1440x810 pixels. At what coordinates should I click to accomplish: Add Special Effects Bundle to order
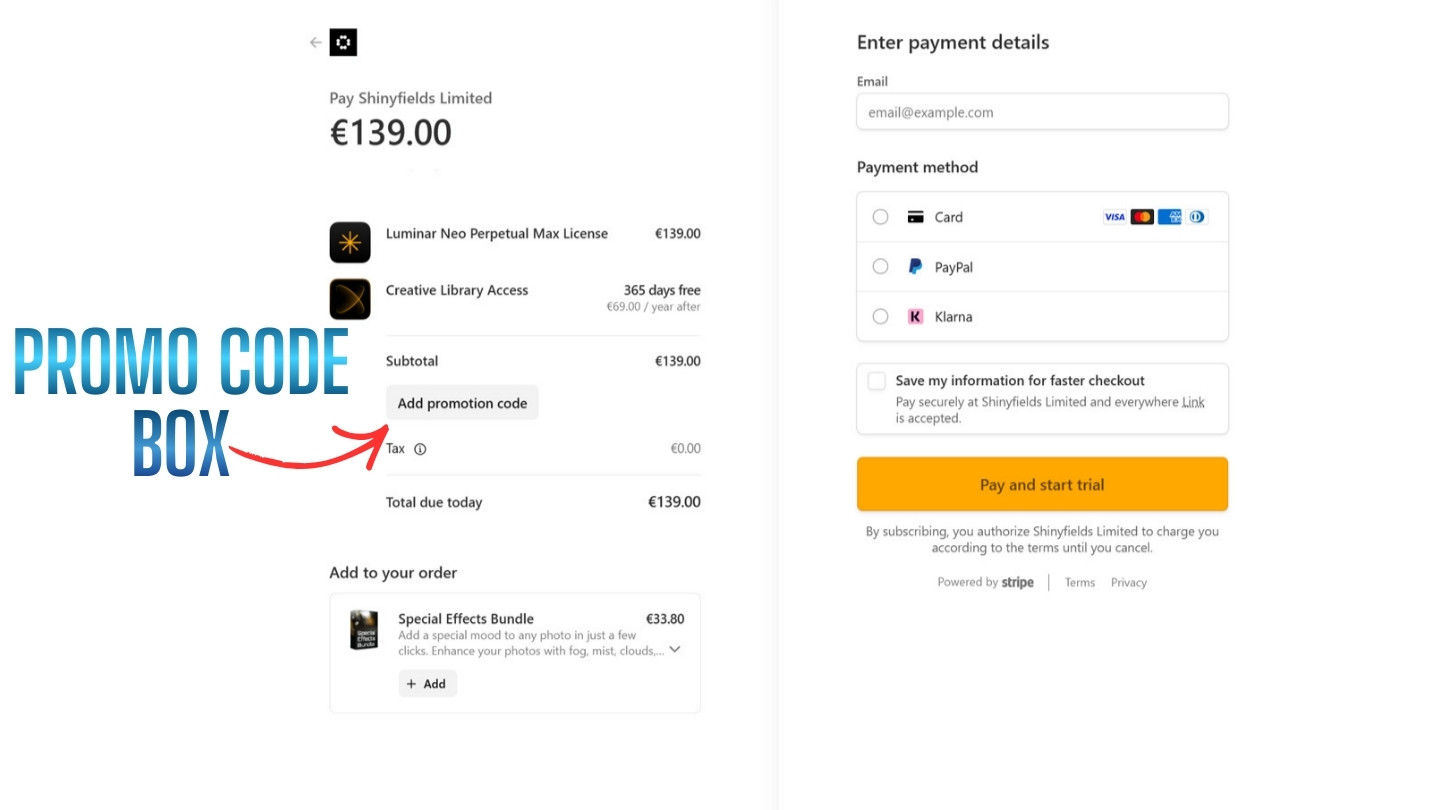click(427, 684)
